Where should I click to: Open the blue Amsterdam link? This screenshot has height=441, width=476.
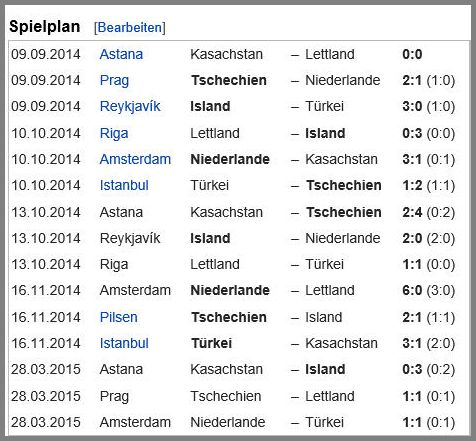135,159
